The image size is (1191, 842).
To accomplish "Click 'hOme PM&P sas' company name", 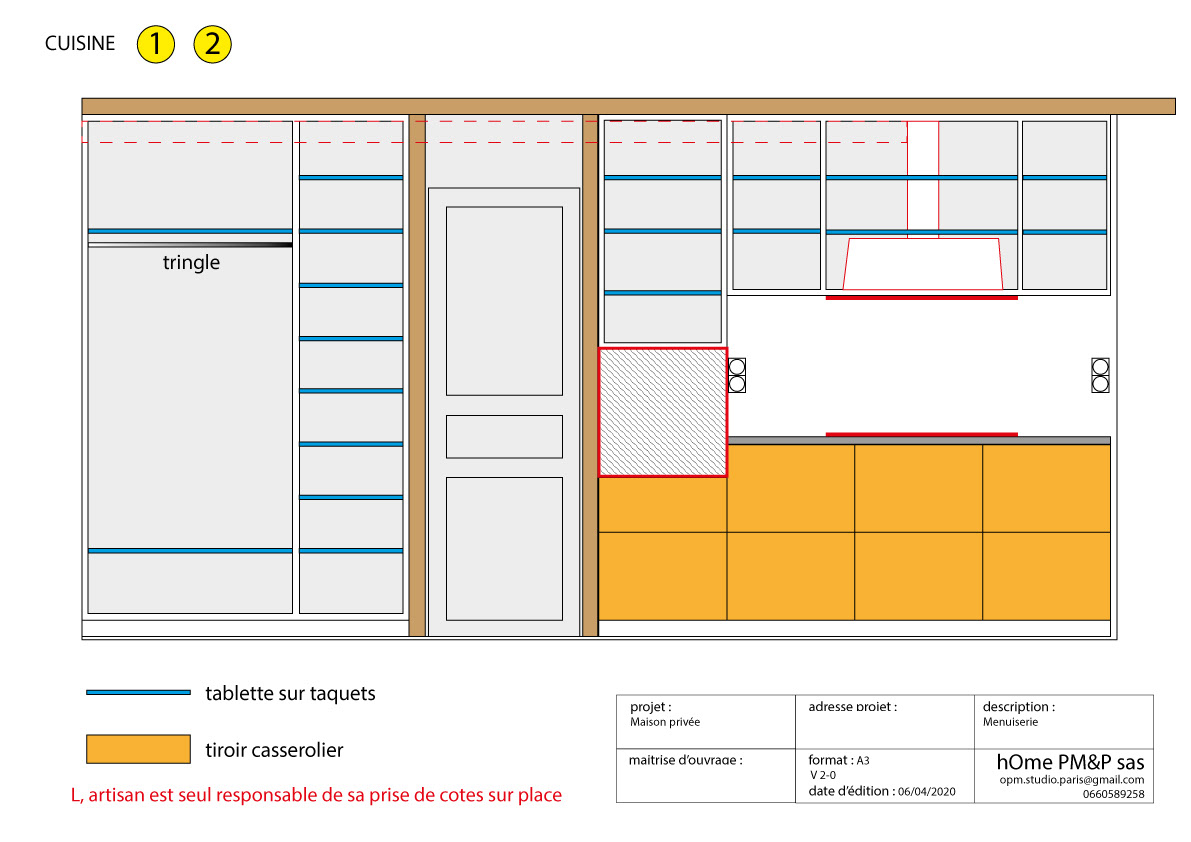I will coord(1070,762).
